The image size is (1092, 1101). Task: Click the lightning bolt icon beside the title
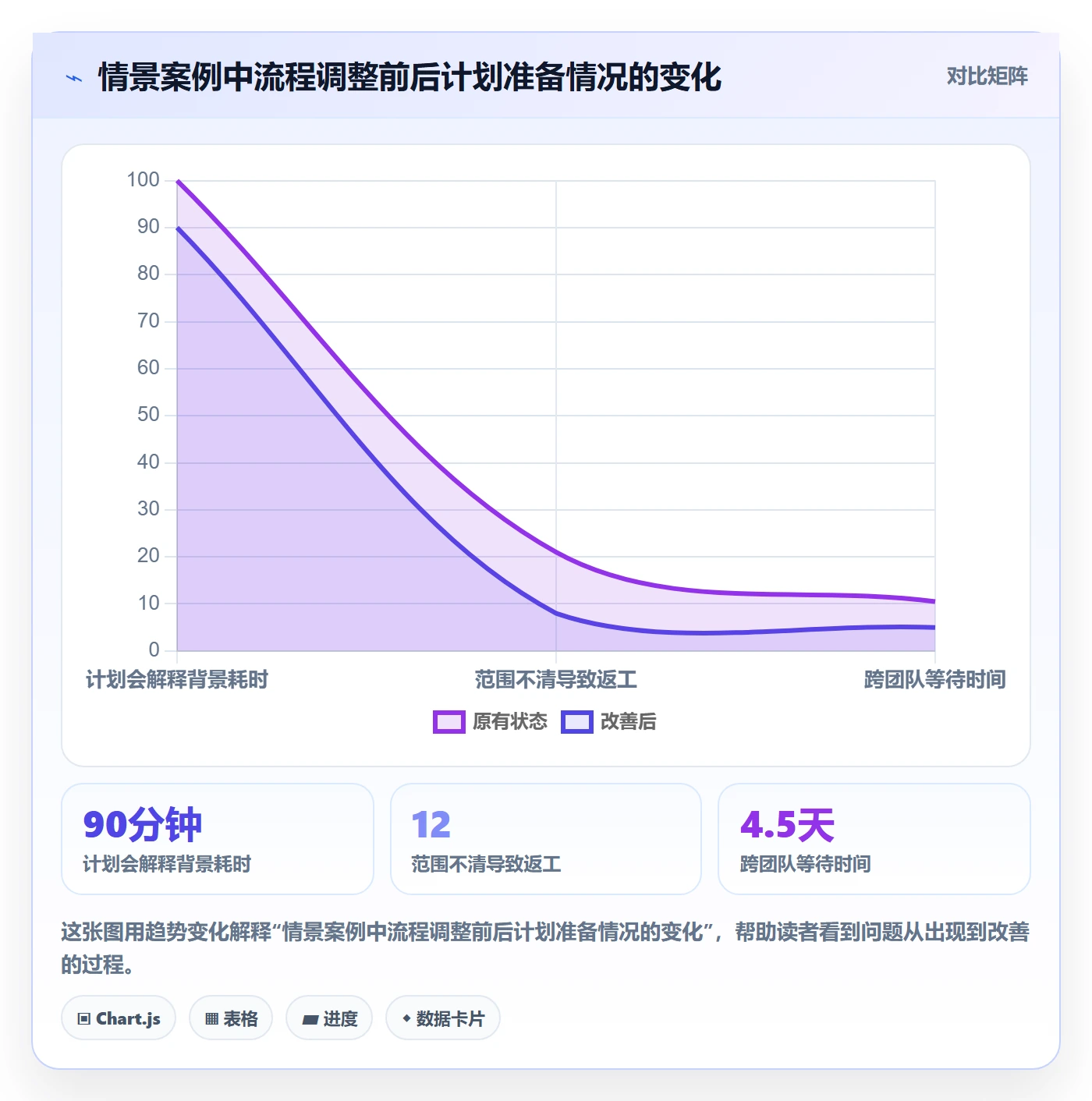pos(74,78)
